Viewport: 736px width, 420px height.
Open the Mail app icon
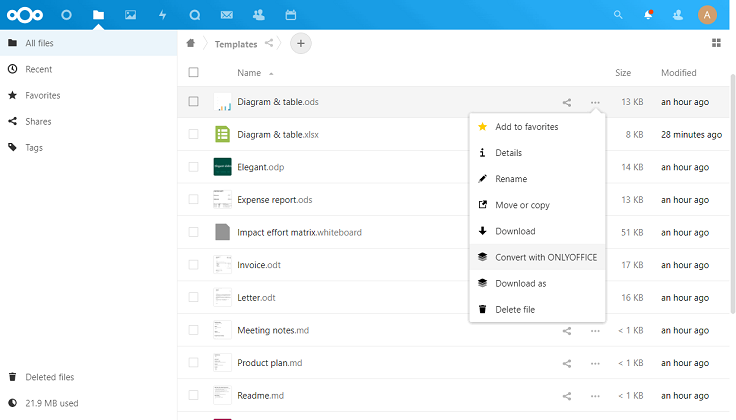[226, 15]
